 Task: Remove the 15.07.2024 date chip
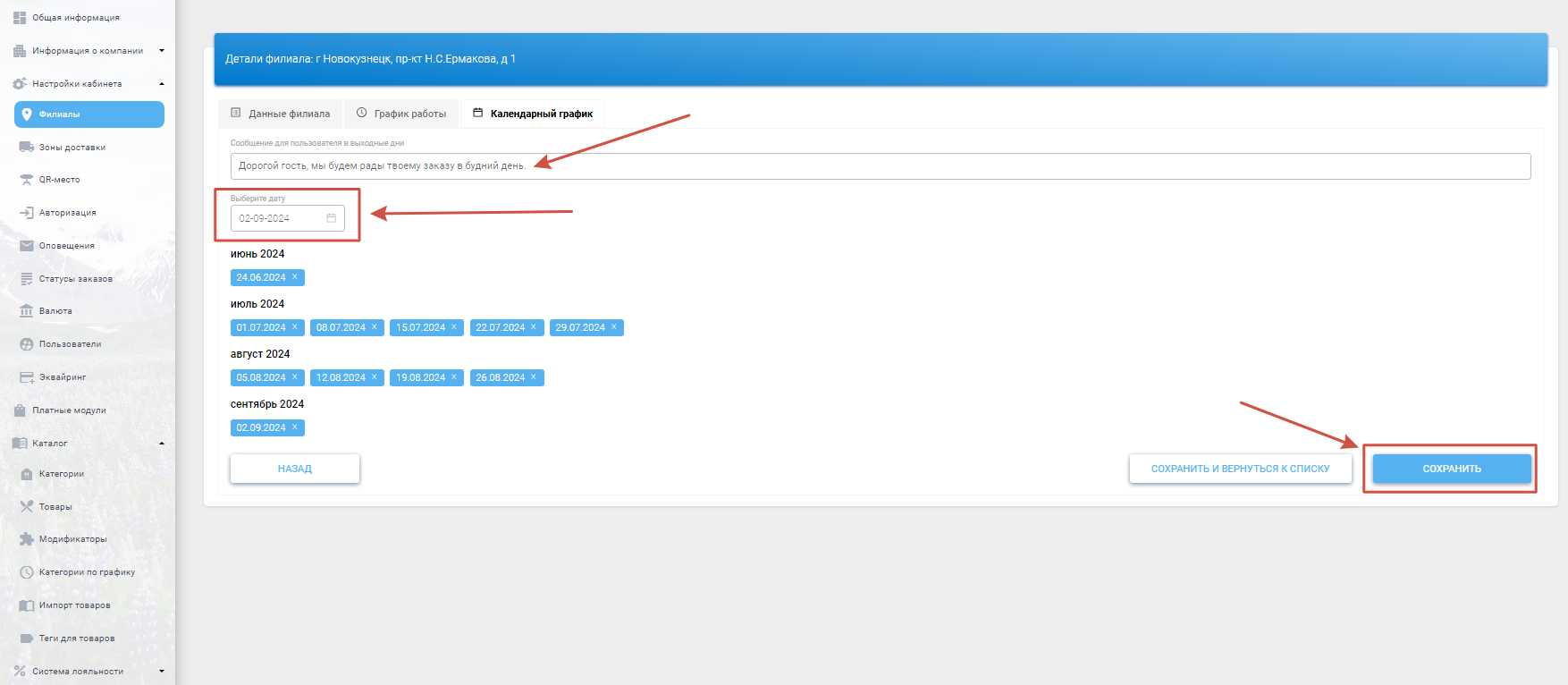point(454,327)
